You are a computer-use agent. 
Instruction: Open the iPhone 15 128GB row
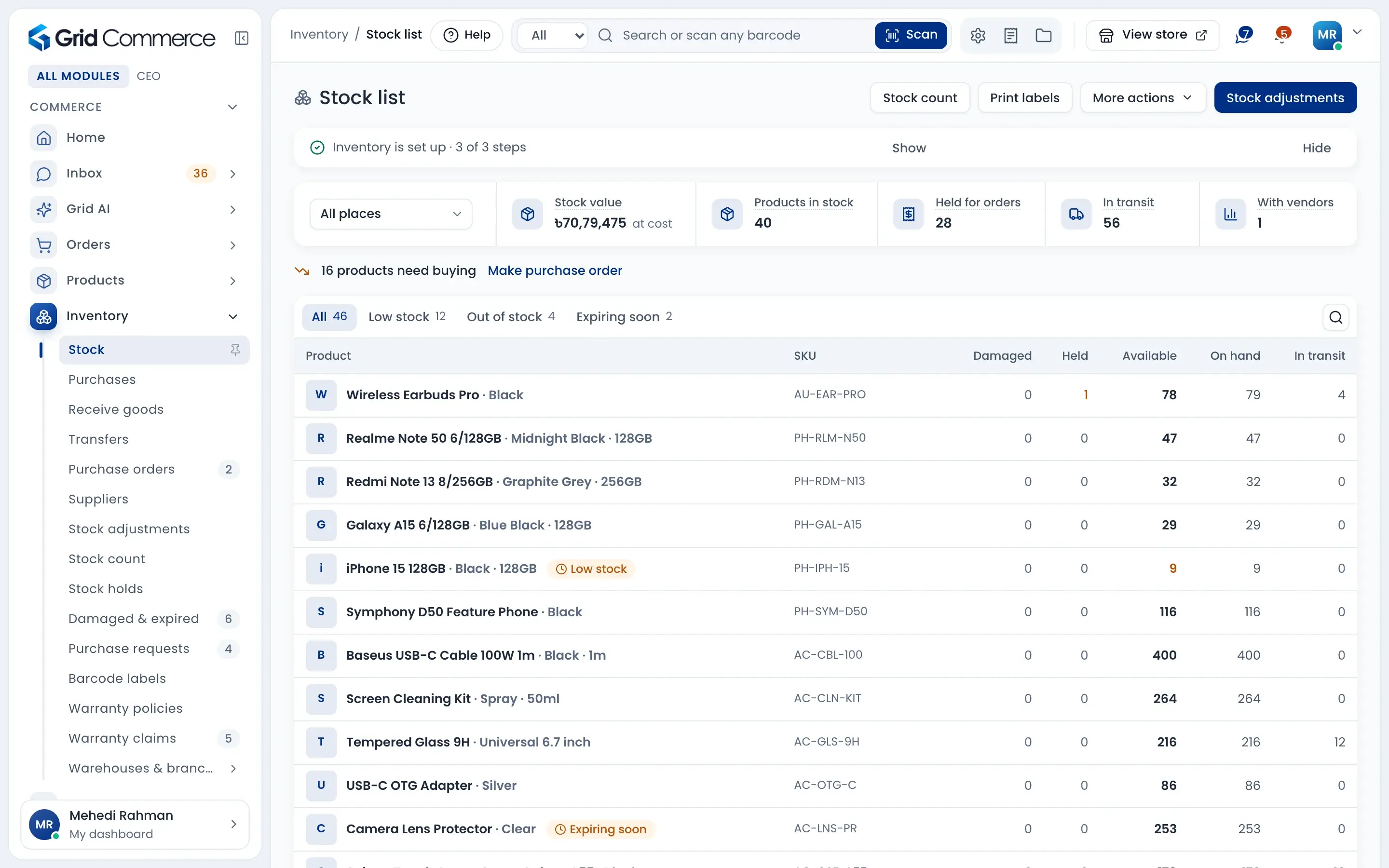coord(825,569)
